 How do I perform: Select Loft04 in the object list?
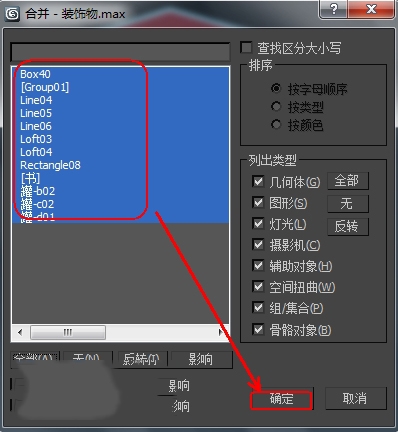point(120,152)
